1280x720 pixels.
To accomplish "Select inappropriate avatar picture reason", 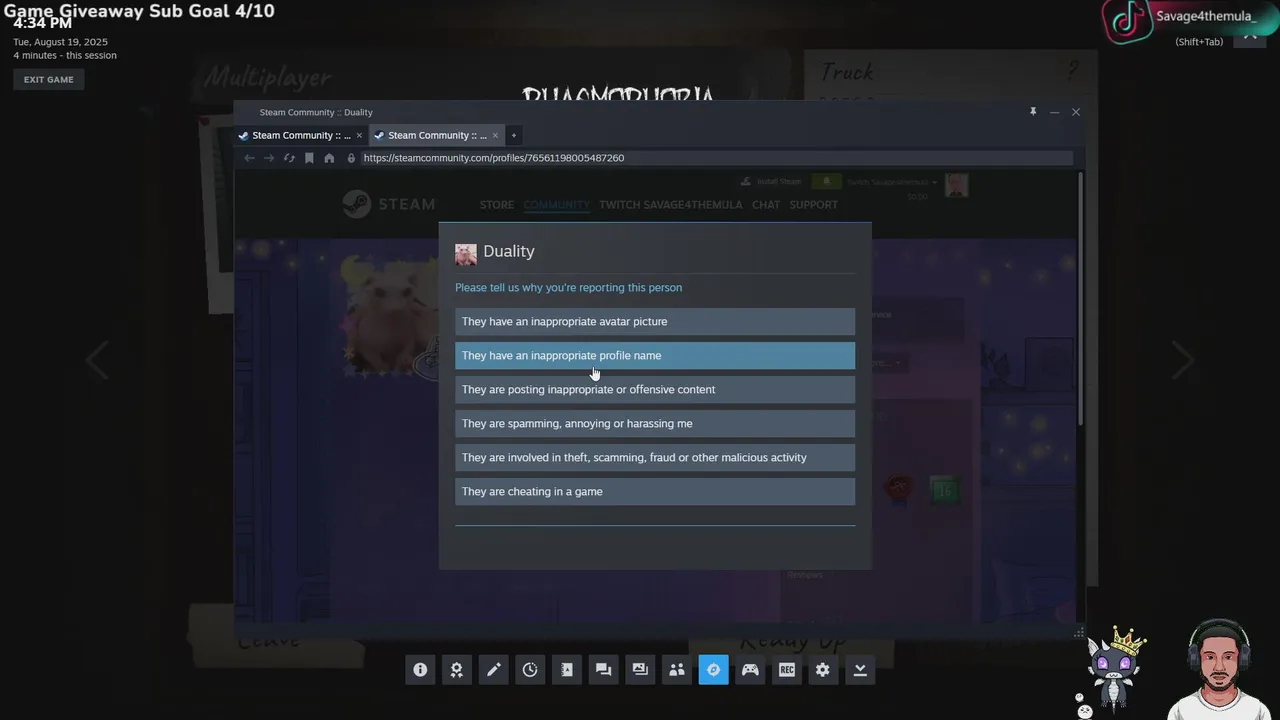I will click(x=655, y=321).
